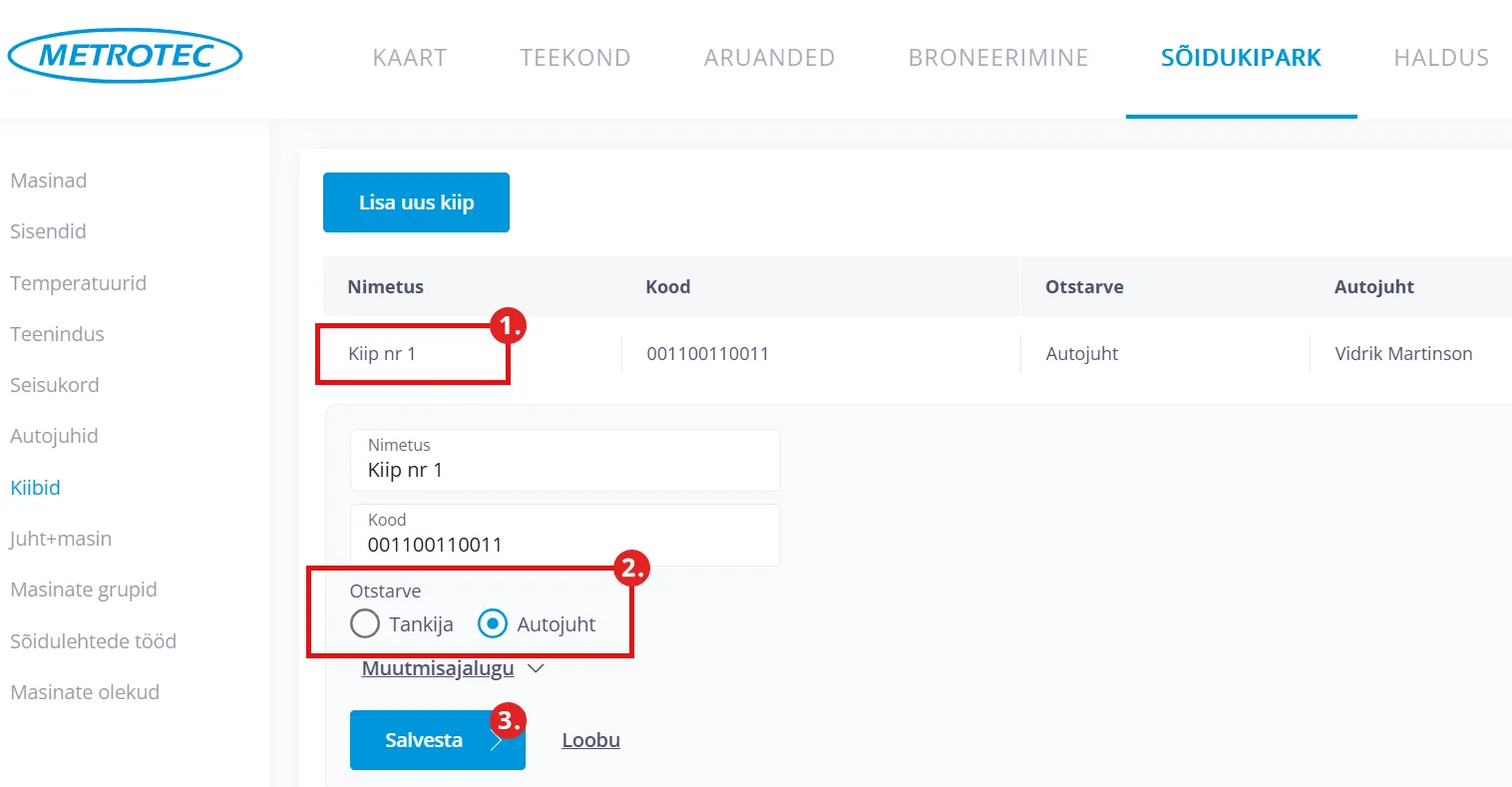Open the Haldus tab
The height and width of the screenshot is (787, 1512).
[x=1440, y=58]
